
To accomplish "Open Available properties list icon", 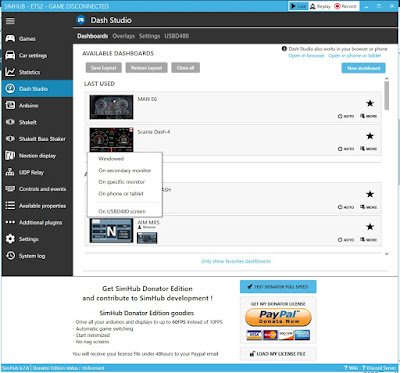I will coord(10,206).
